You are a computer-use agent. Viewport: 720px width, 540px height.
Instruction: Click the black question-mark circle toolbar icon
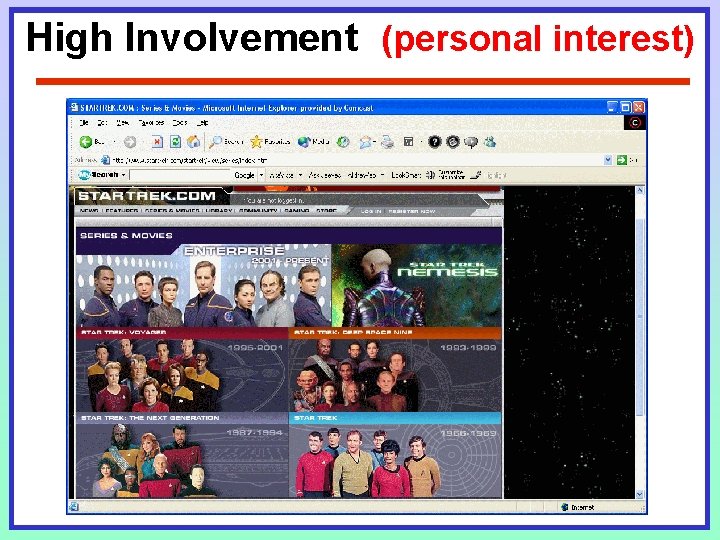[434, 142]
